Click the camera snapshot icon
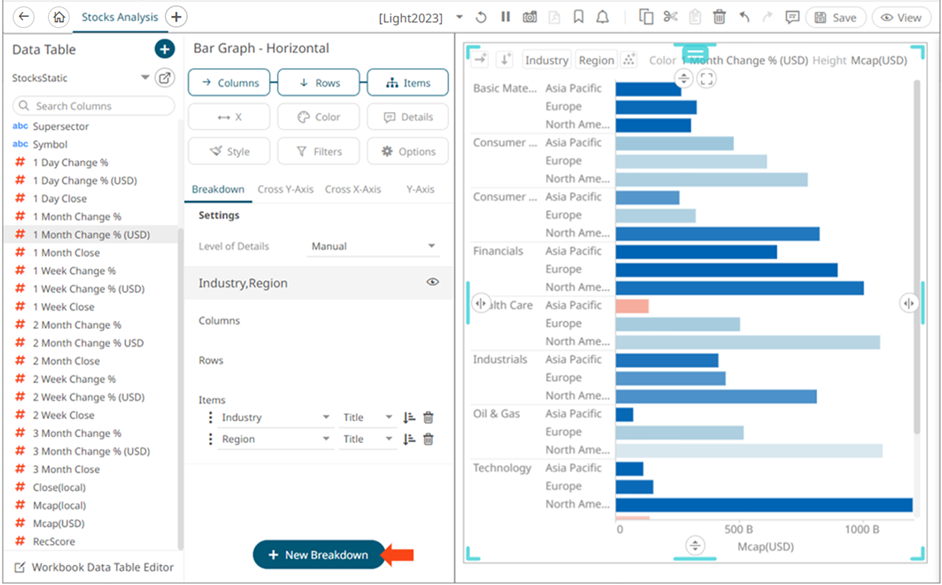The height and width of the screenshot is (585, 942). point(529,17)
